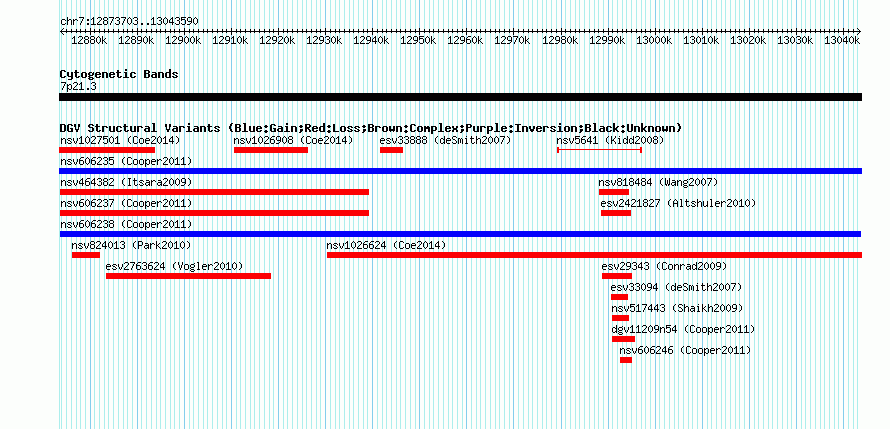
Task: Select the black 7p21.3 cytogenetic band bar
Action: click(460, 97)
